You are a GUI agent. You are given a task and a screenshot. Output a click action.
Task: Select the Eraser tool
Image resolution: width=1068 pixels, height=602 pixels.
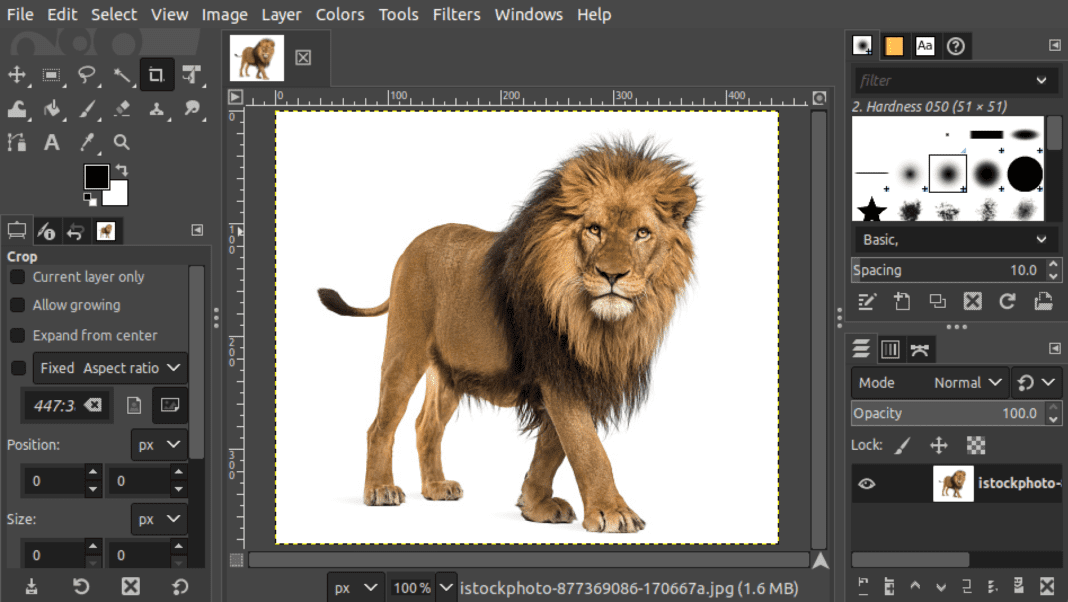pyautogui.click(x=122, y=110)
